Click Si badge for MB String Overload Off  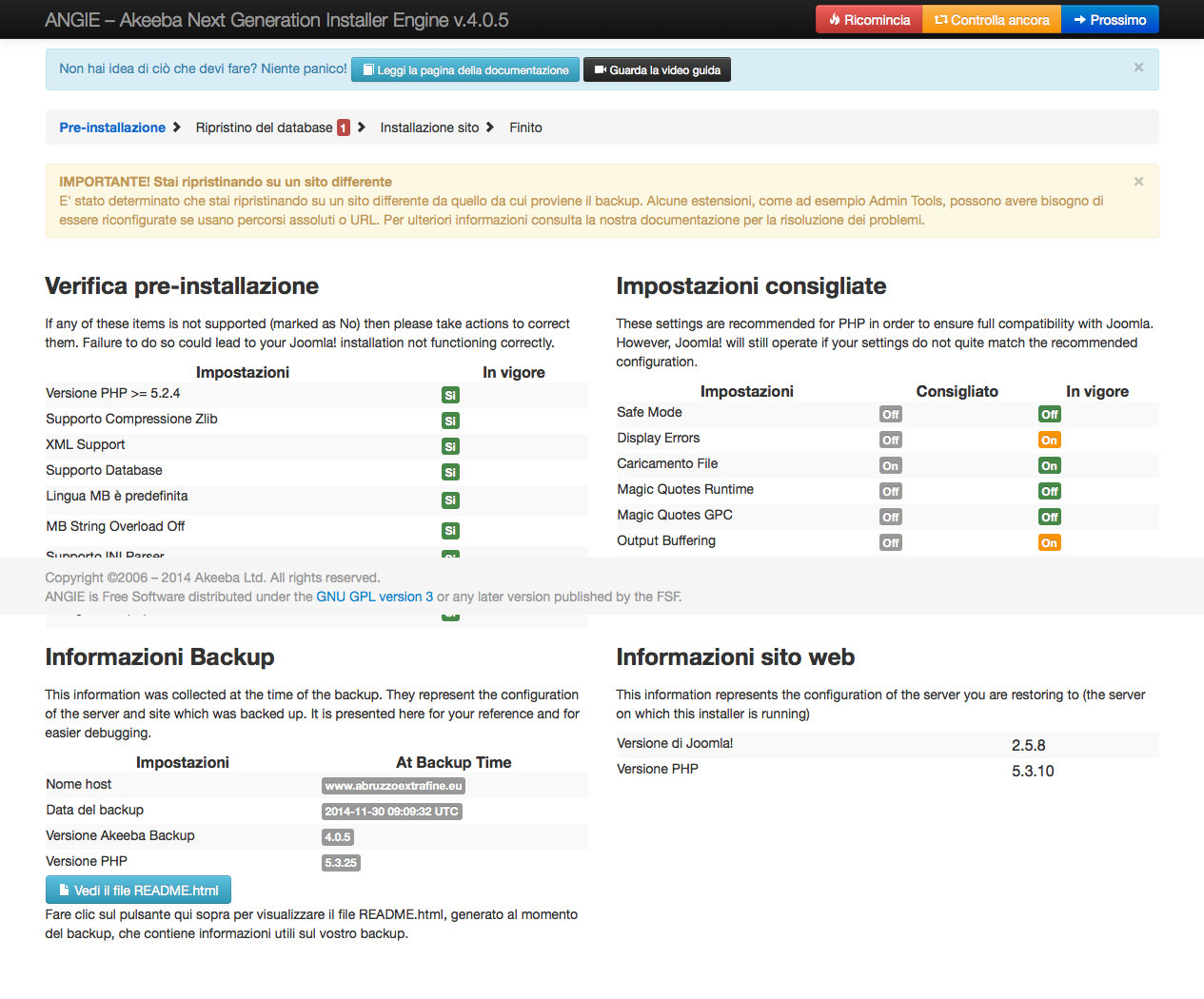point(450,530)
